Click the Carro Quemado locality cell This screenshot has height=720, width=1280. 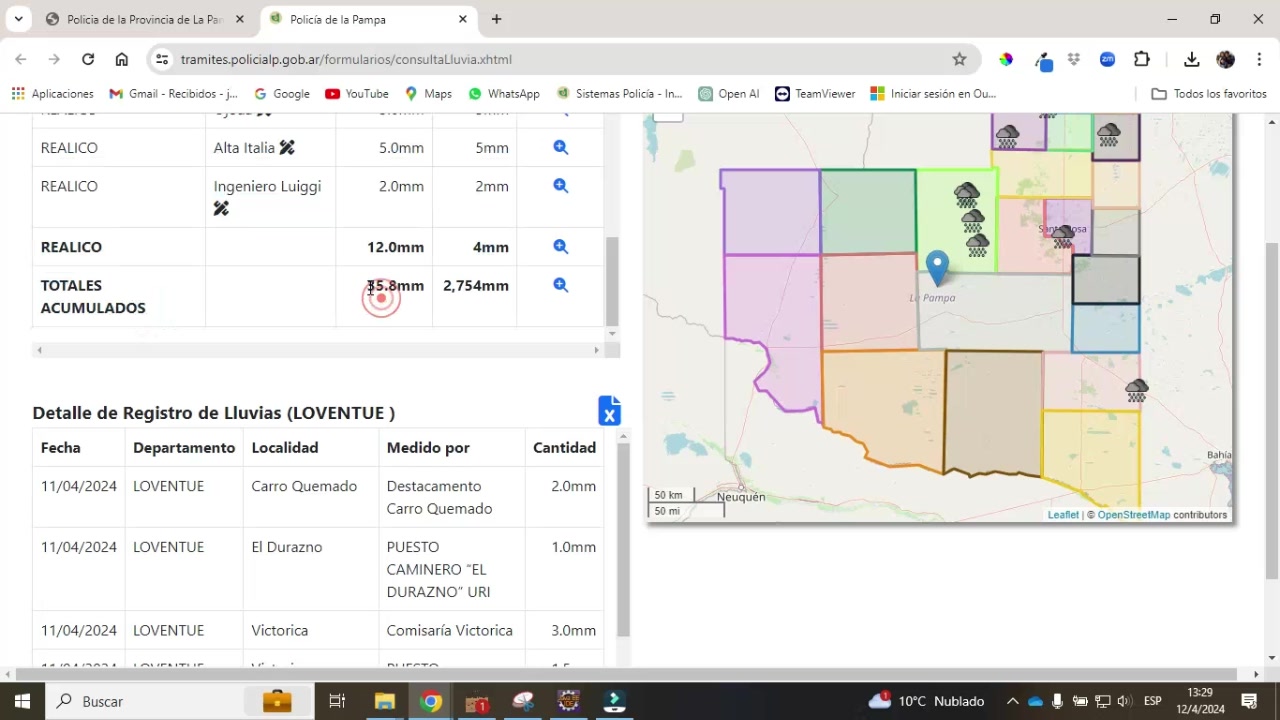[x=304, y=486]
